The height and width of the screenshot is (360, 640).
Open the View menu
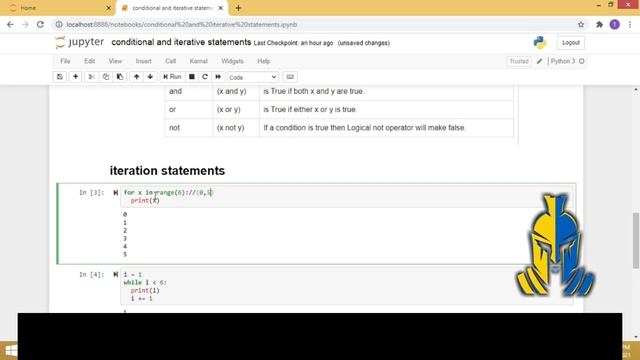coord(115,61)
